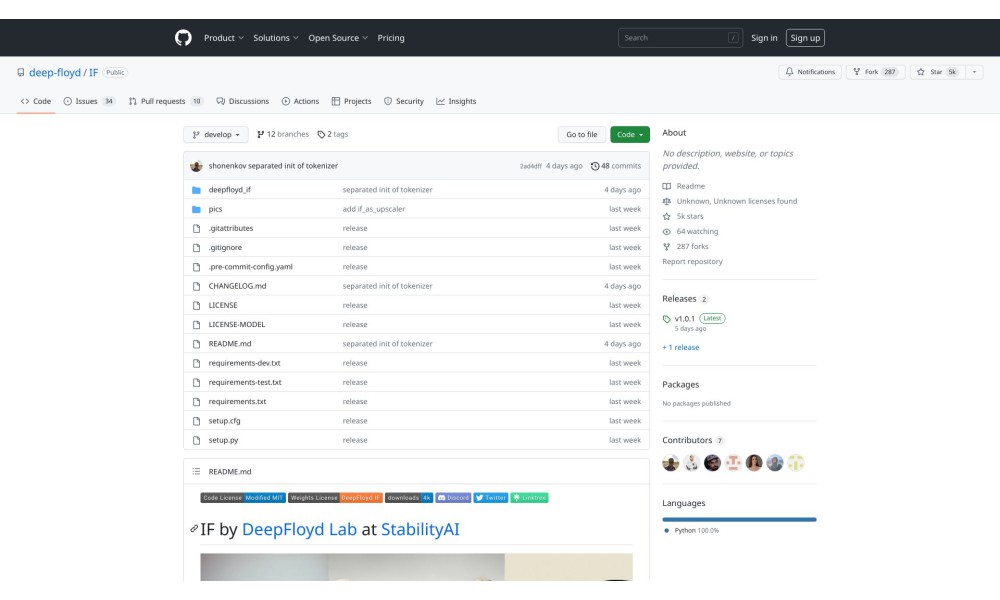Click the repository icon beside deep-floyd
This screenshot has height=600, width=1000.
tap(21, 73)
